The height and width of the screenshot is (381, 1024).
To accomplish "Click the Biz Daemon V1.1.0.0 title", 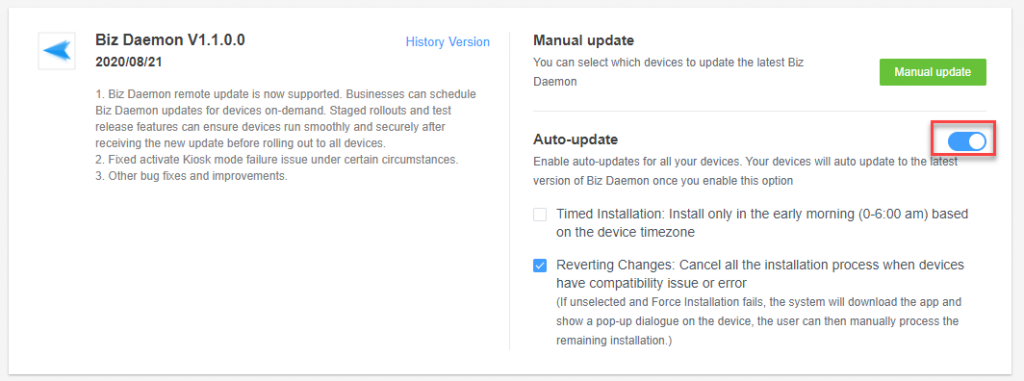I will click(170, 40).
